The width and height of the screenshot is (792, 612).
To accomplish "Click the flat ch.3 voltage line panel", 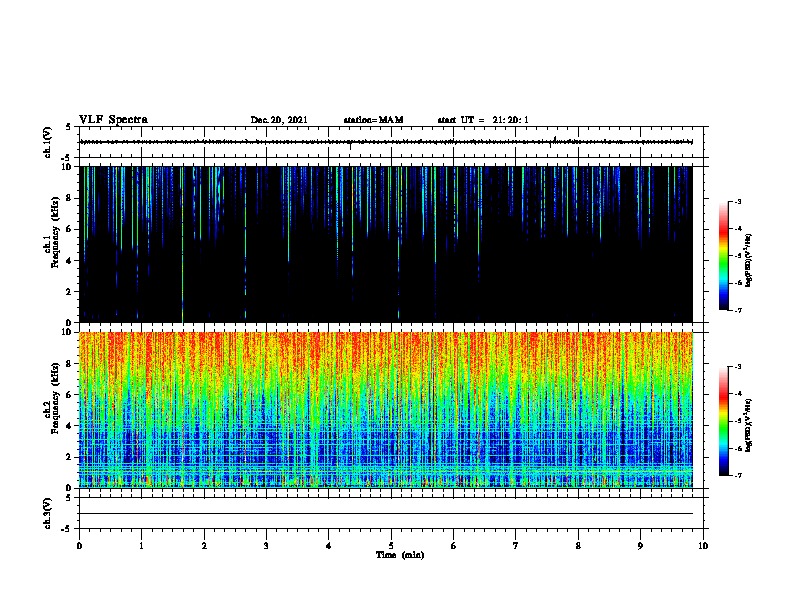I will click(391, 513).
